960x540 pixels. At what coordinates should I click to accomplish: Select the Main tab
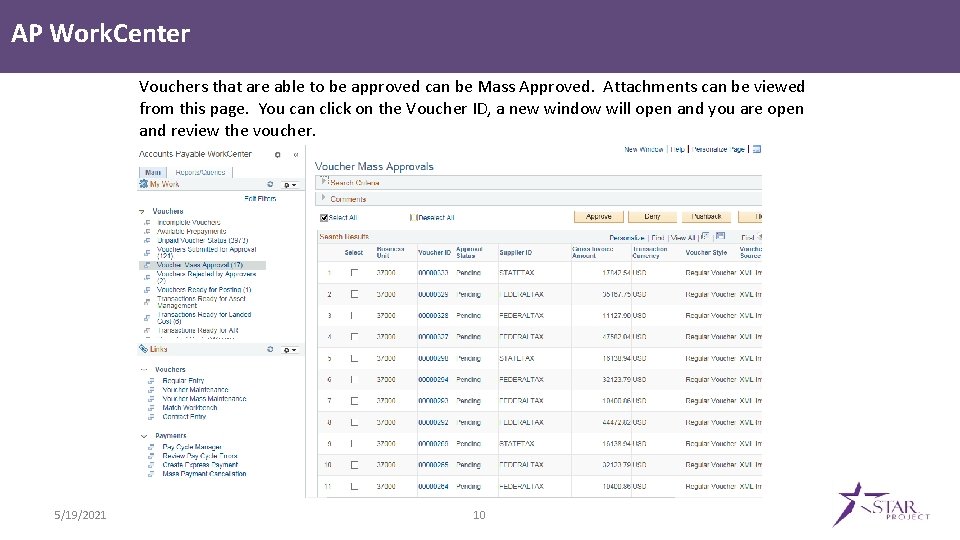(x=152, y=173)
